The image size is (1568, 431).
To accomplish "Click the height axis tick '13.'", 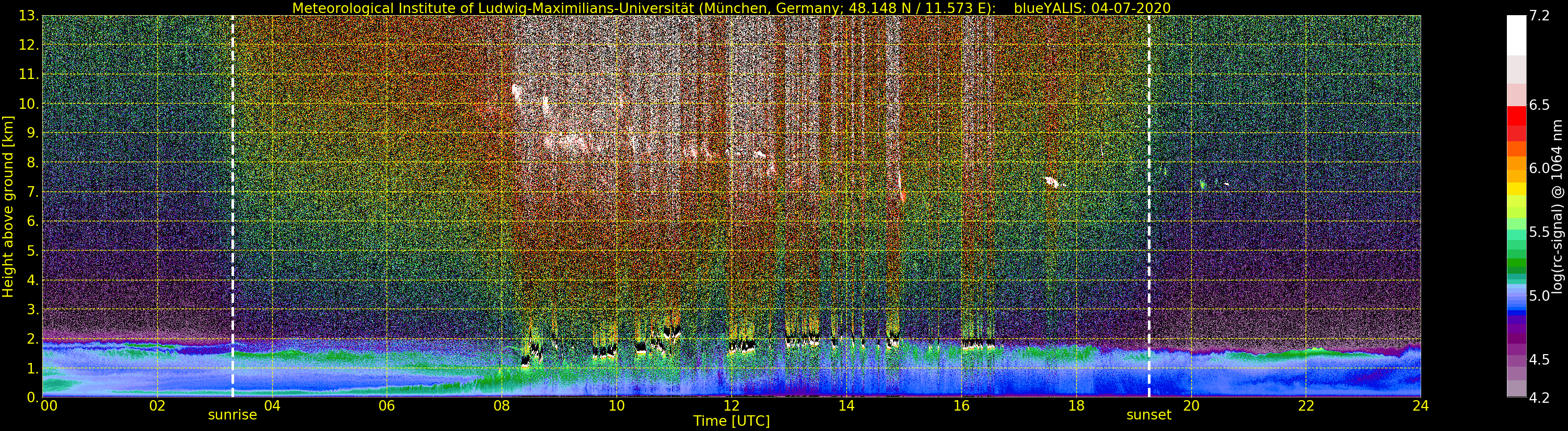I will (x=30, y=16).
